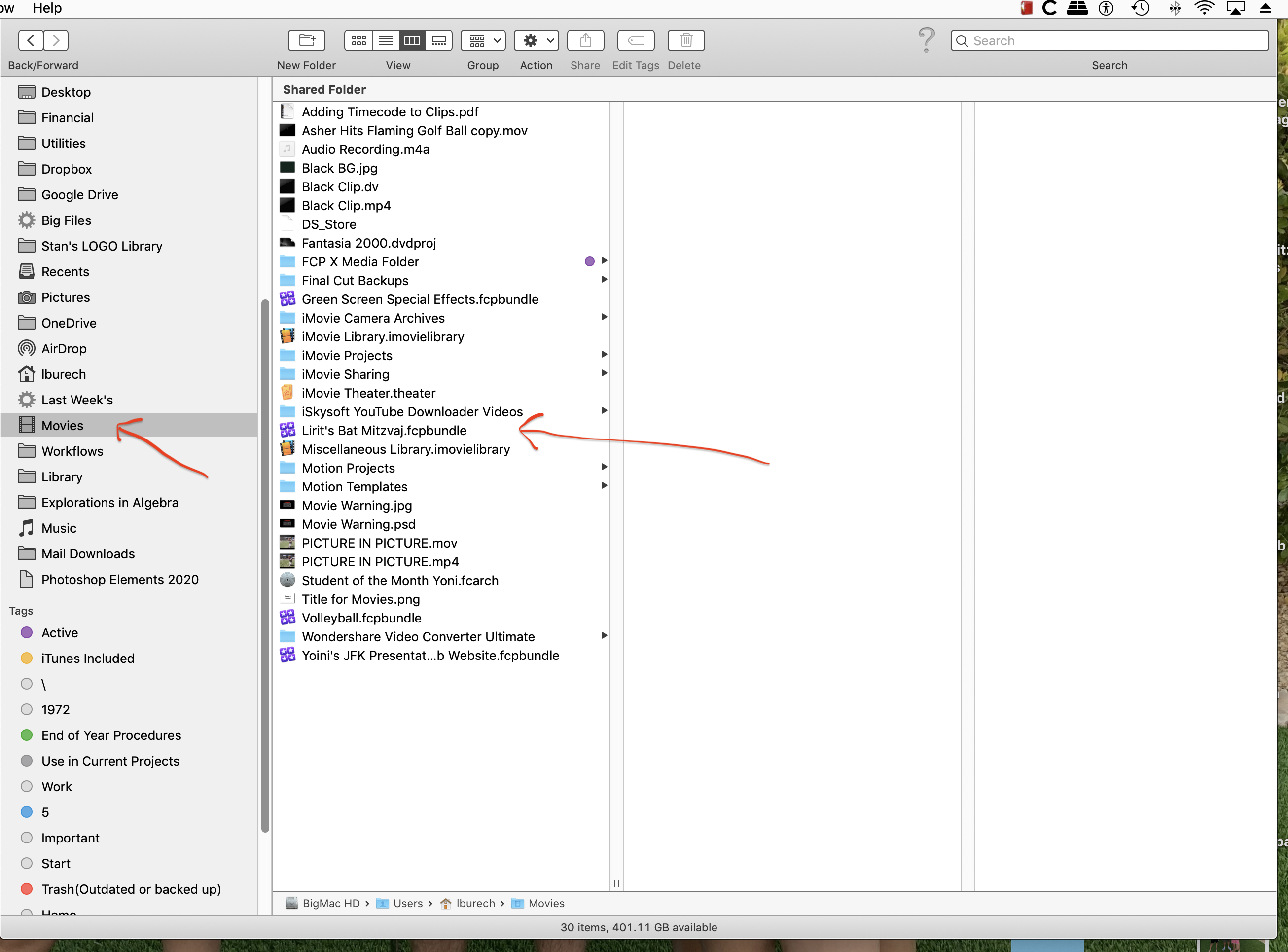Screen dimensions: 1288x952
Task: Click the purple Active tag
Action: click(59, 633)
